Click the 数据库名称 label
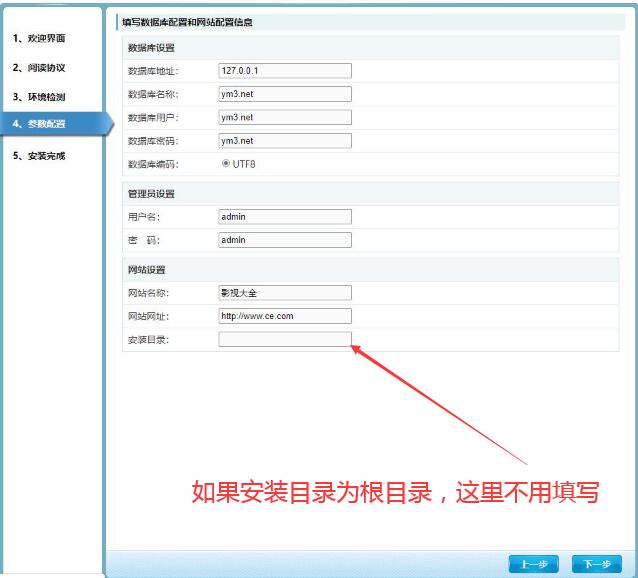This screenshot has height=578, width=638. (153, 94)
